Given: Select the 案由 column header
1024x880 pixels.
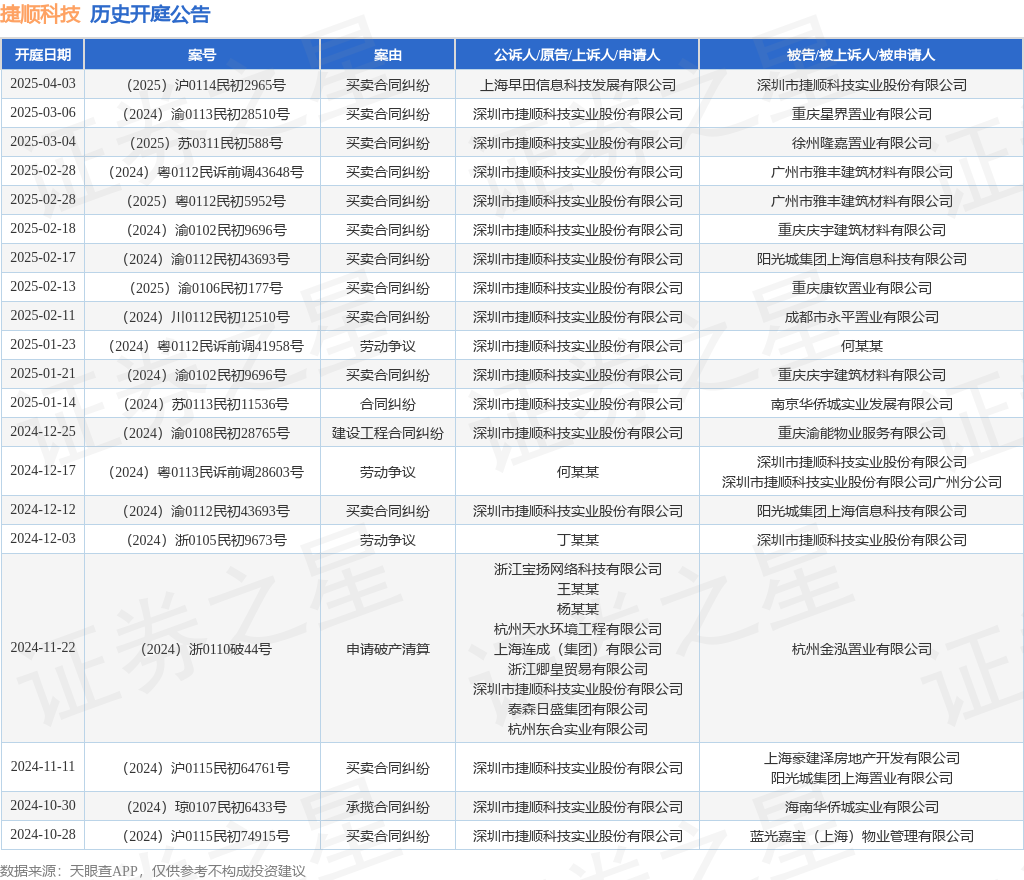Looking at the screenshot, I should coord(388,55).
